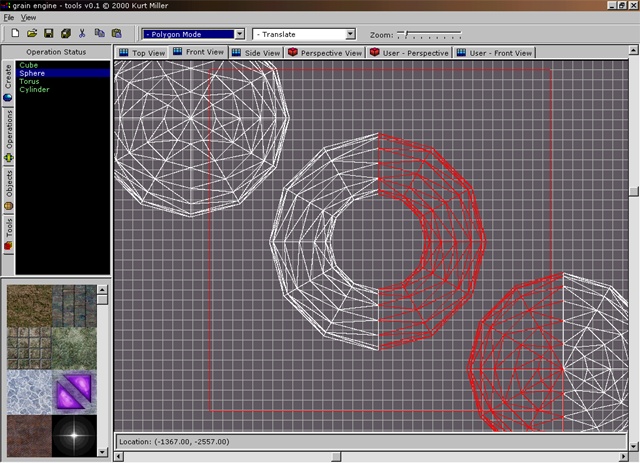
Task: Open the User - Front View tab
Action: pos(494,53)
